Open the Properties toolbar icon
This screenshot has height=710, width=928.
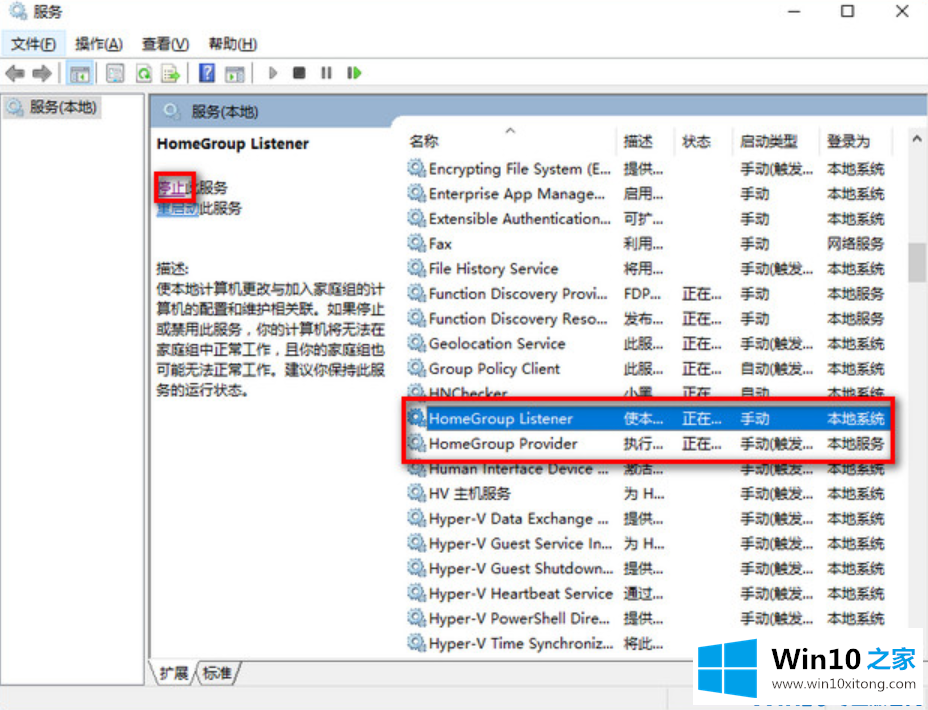[x=115, y=73]
